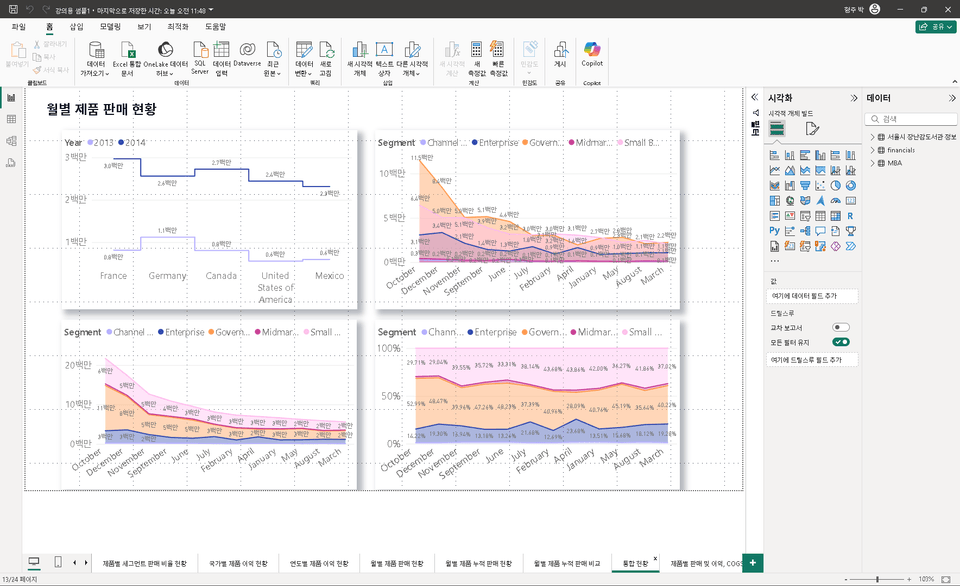Image resolution: width=960 pixels, height=586 pixels.
Task: Click the user account avatar
Action: tap(875, 9)
